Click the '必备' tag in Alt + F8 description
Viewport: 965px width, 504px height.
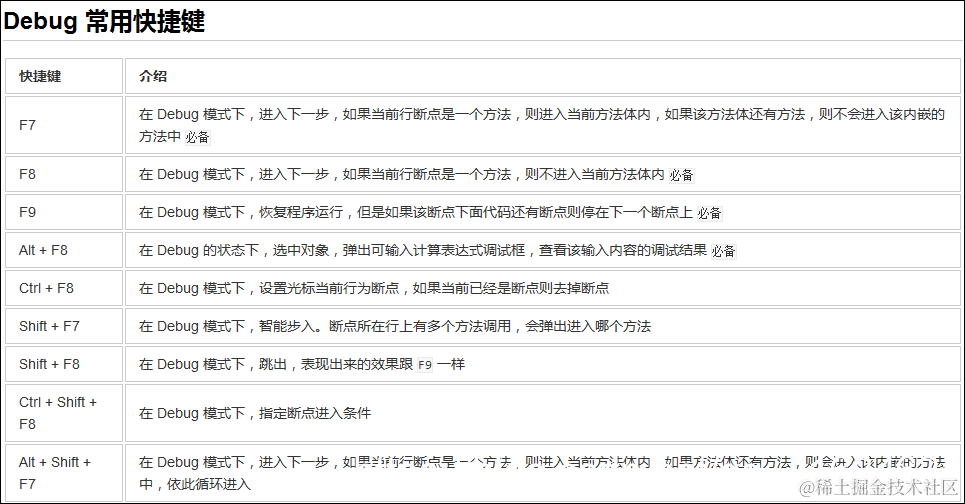pos(723,252)
